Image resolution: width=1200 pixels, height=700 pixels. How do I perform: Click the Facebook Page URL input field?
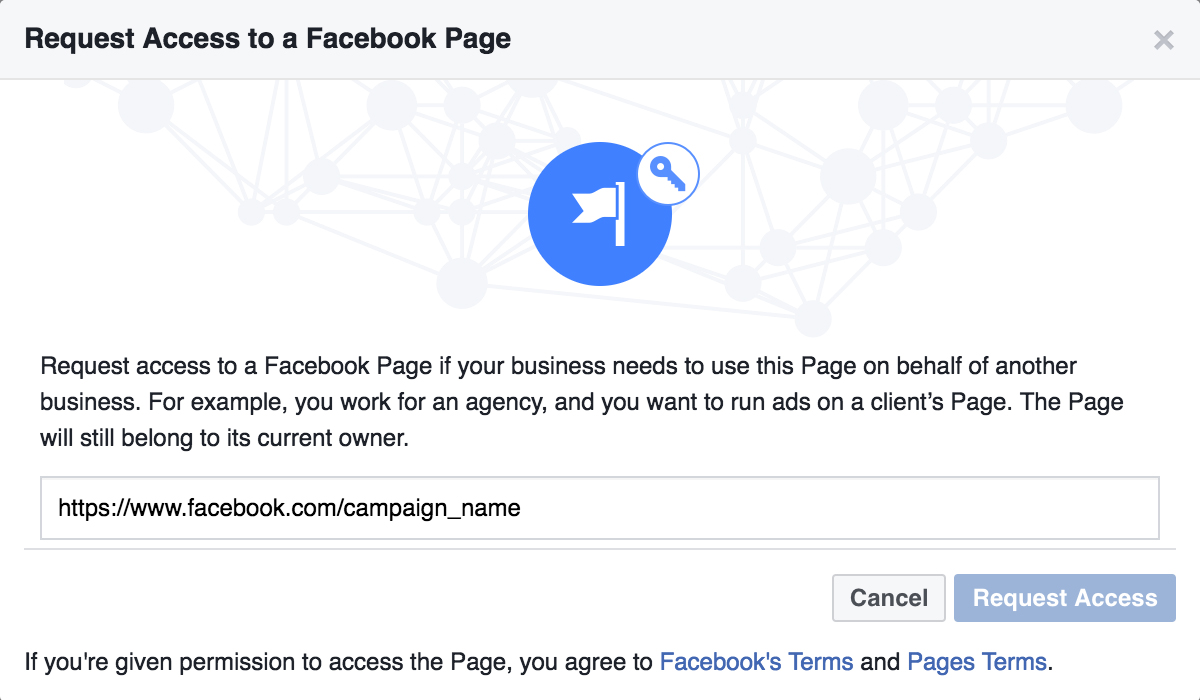[x=599, y=508]
